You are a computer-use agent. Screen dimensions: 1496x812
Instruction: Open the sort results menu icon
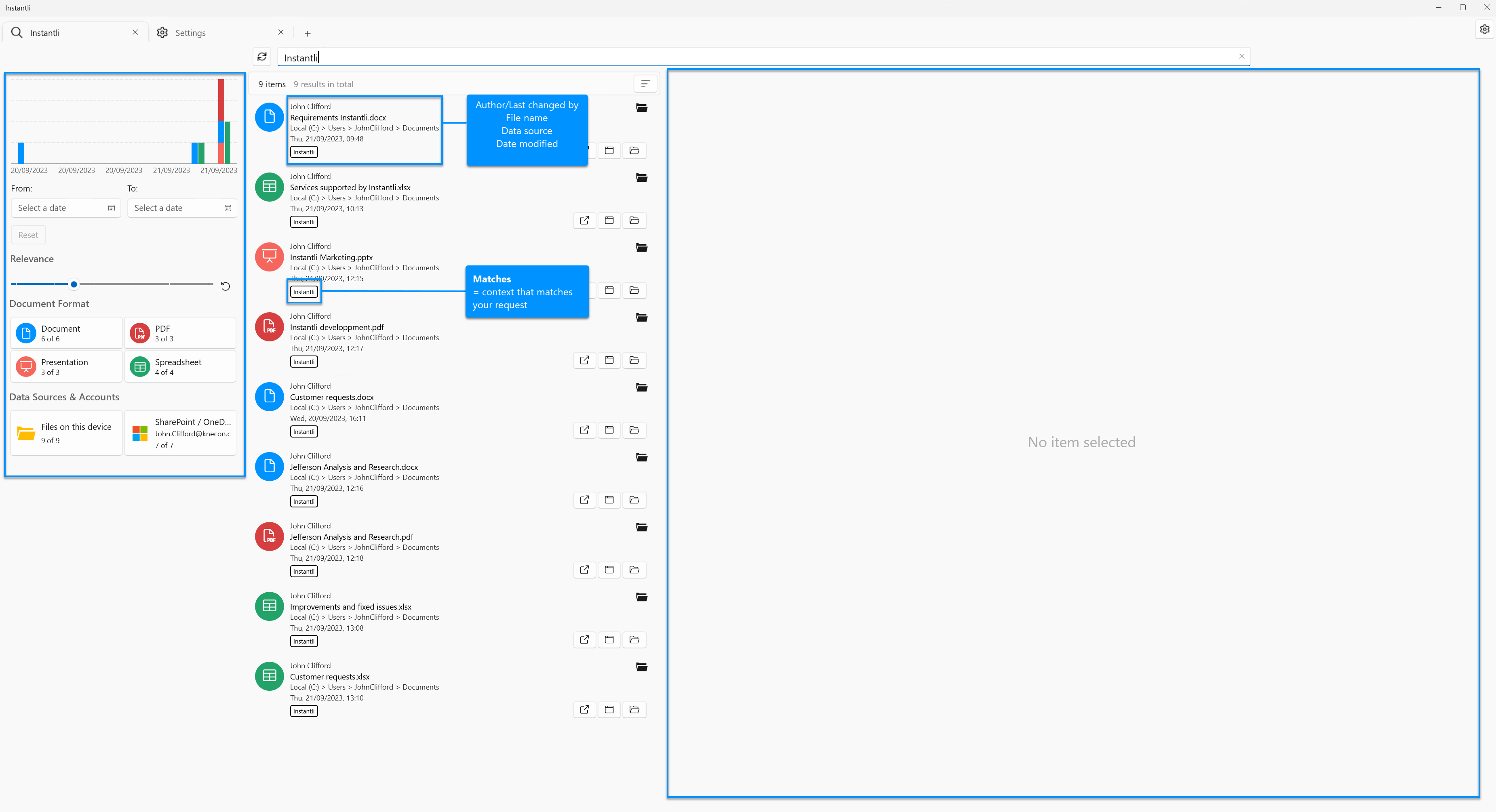tap(645, 84)
